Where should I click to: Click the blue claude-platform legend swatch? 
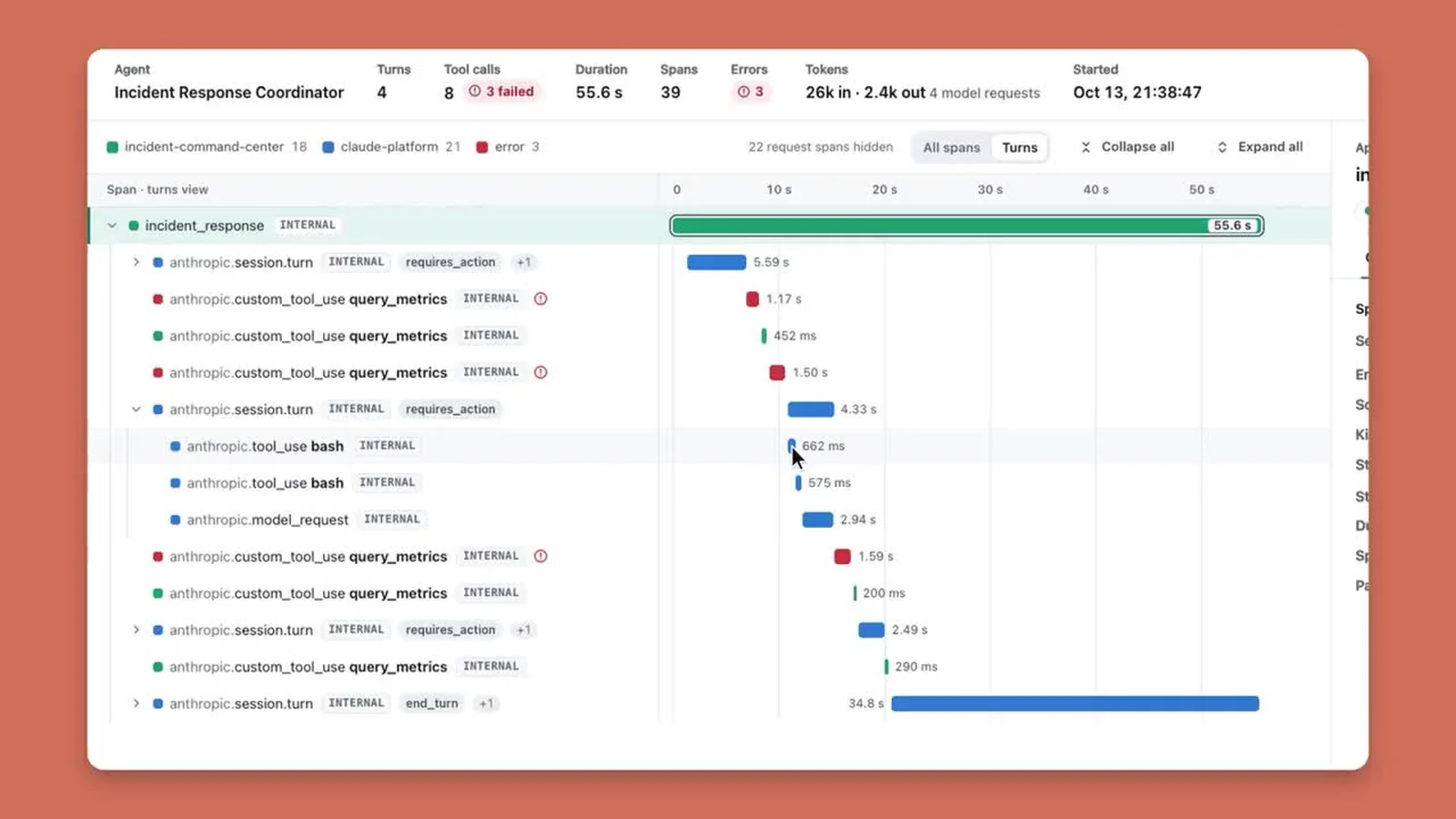[329, 147]
